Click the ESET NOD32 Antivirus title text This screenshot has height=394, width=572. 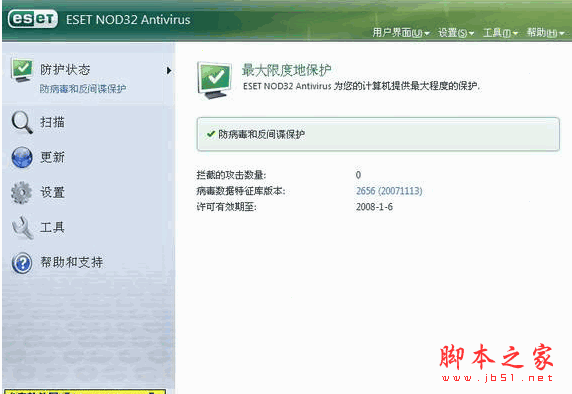click(128, 20)
